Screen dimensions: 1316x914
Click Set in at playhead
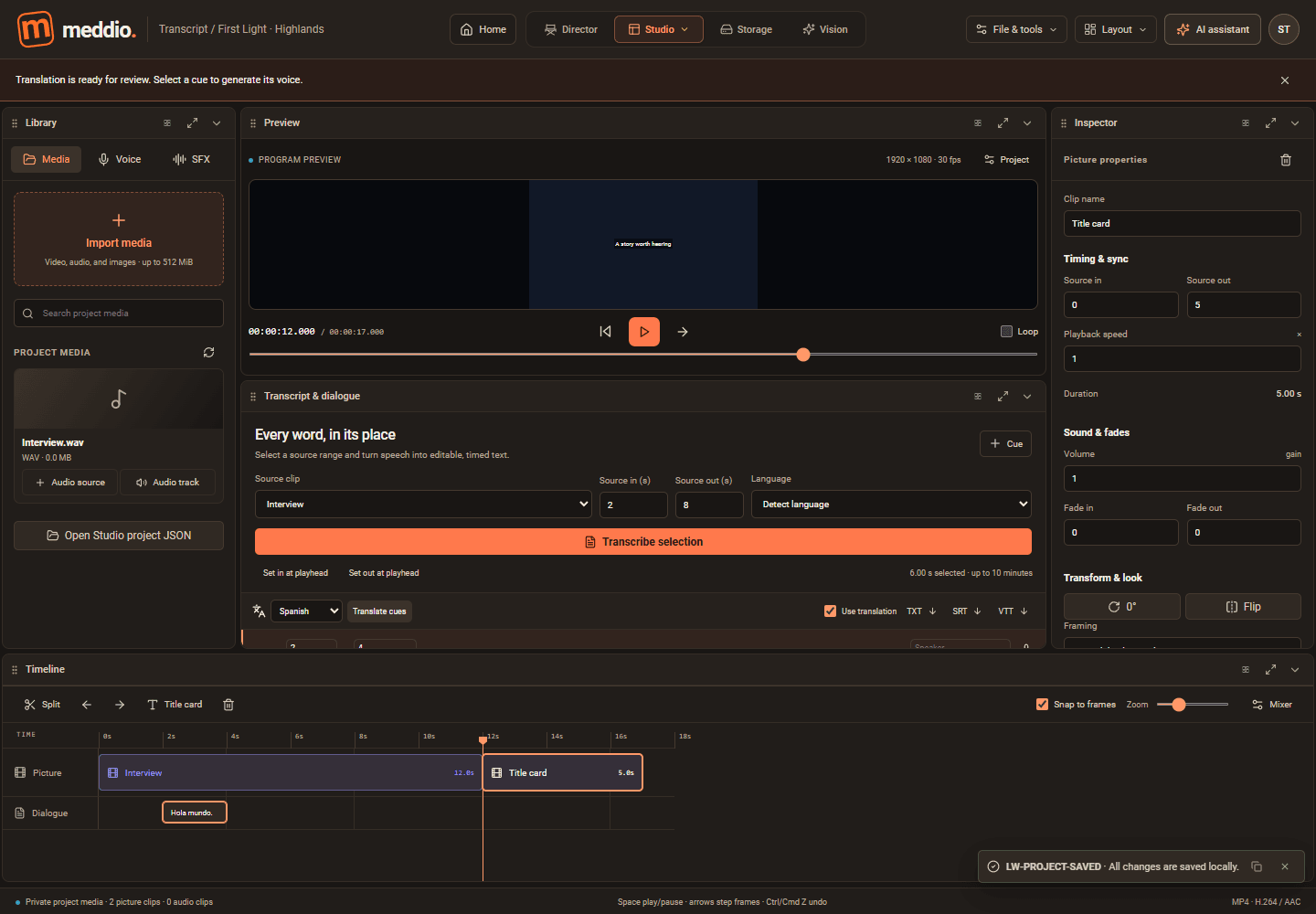(x=295, y=573)
